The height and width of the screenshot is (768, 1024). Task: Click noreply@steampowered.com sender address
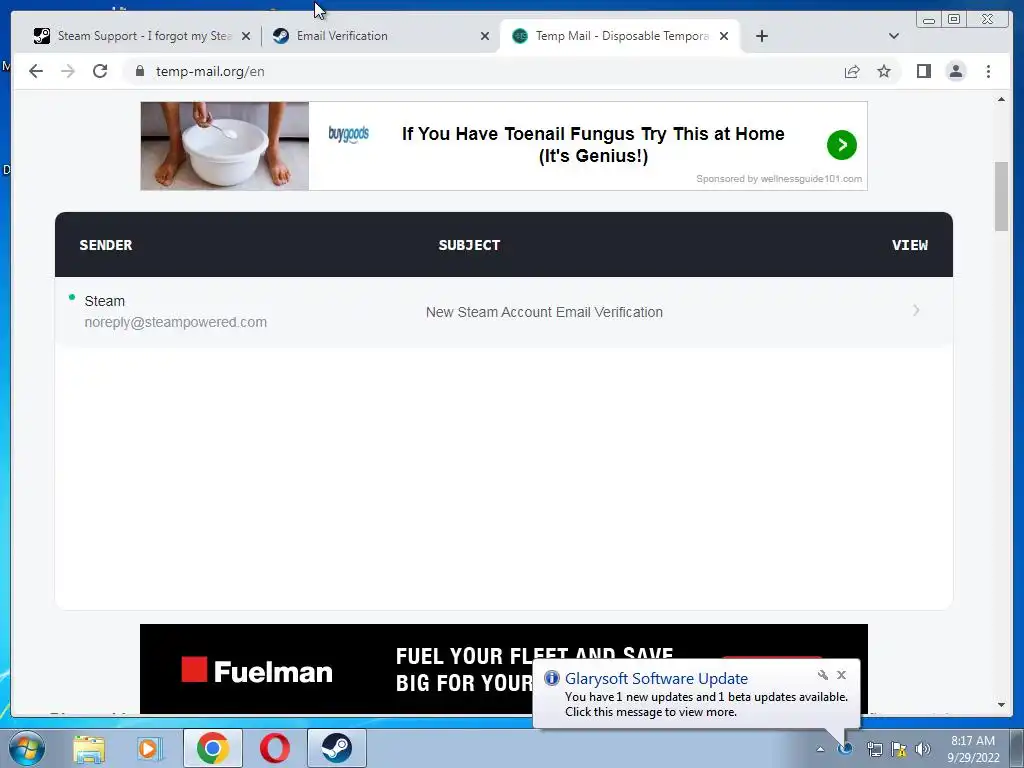176,322
